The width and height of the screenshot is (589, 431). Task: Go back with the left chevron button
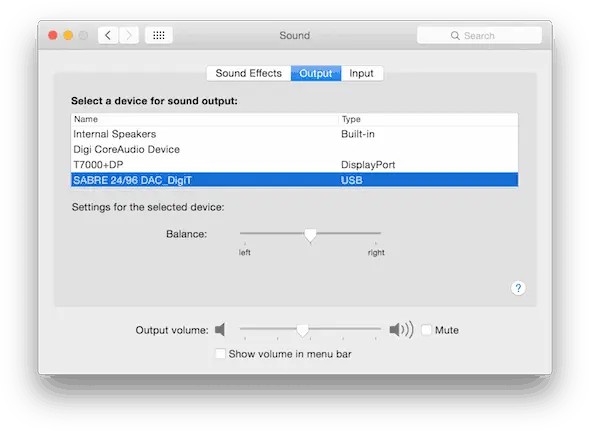coord(108,35)
